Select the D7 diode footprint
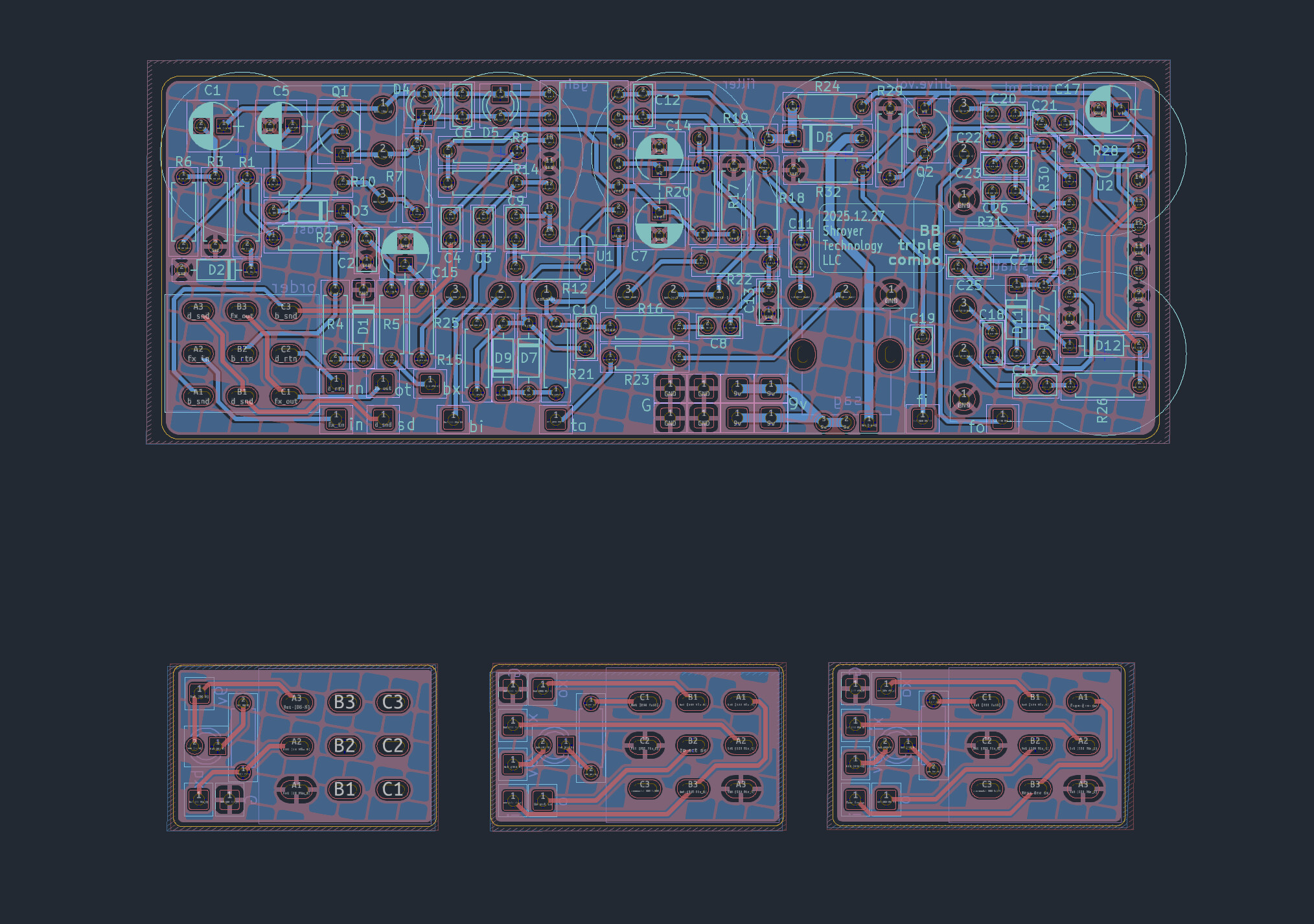1314x924 pixels. point(529,358)
